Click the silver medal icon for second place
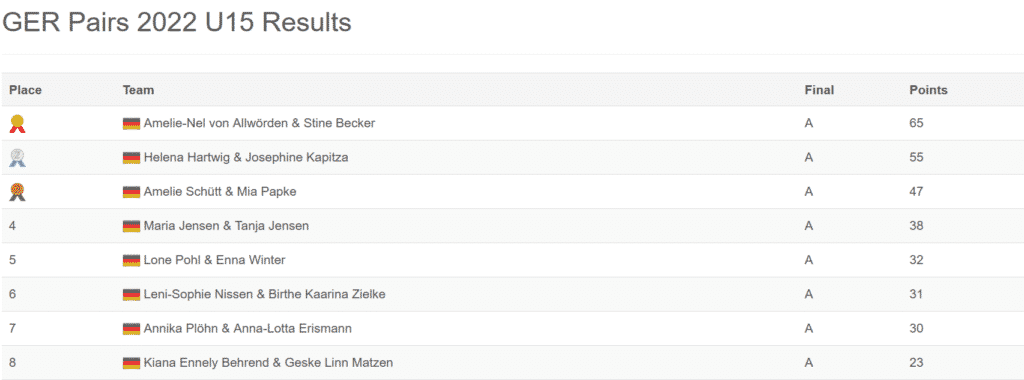Image resolution: width=1024 pixels, height=380 pixels. click(18, 157)
